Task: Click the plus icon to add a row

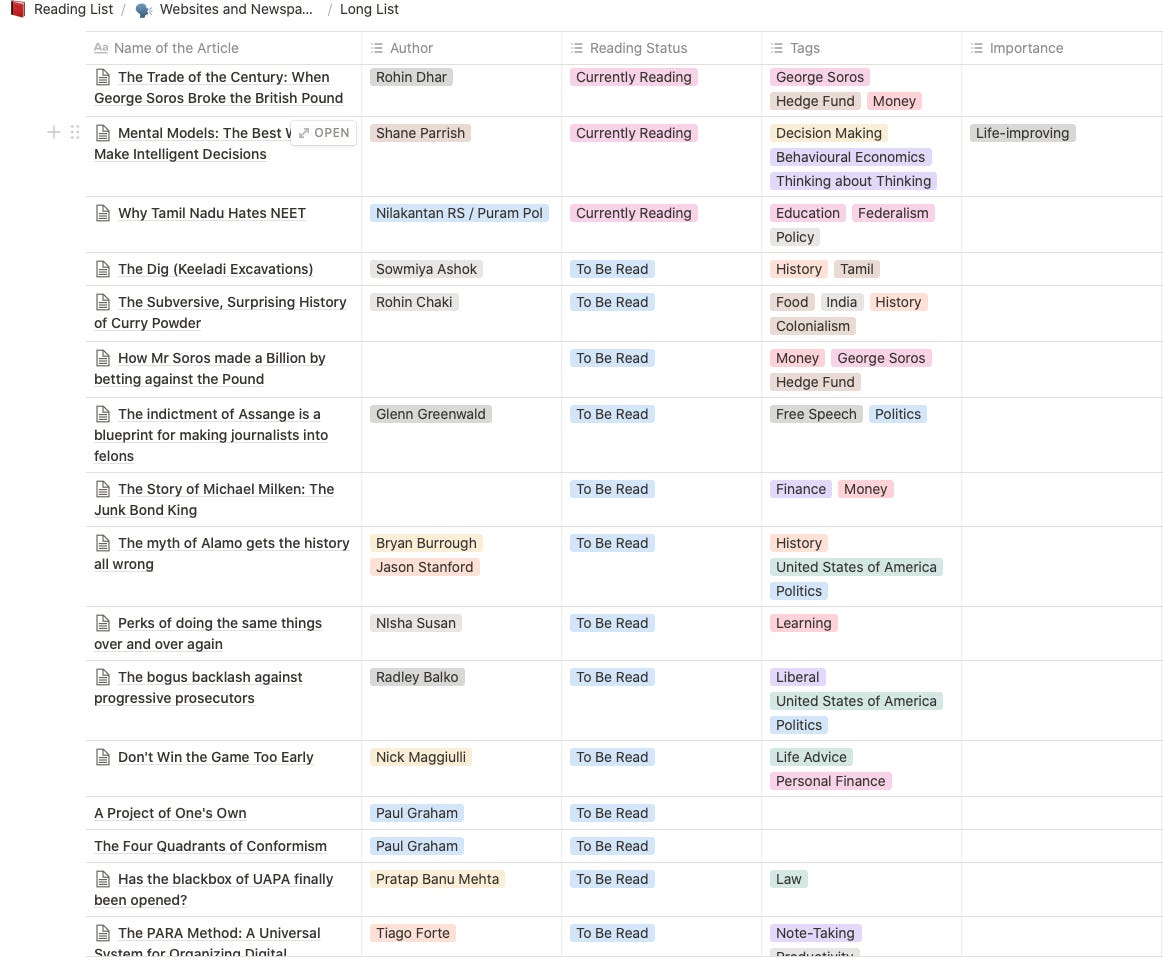Action: (53, 132)
